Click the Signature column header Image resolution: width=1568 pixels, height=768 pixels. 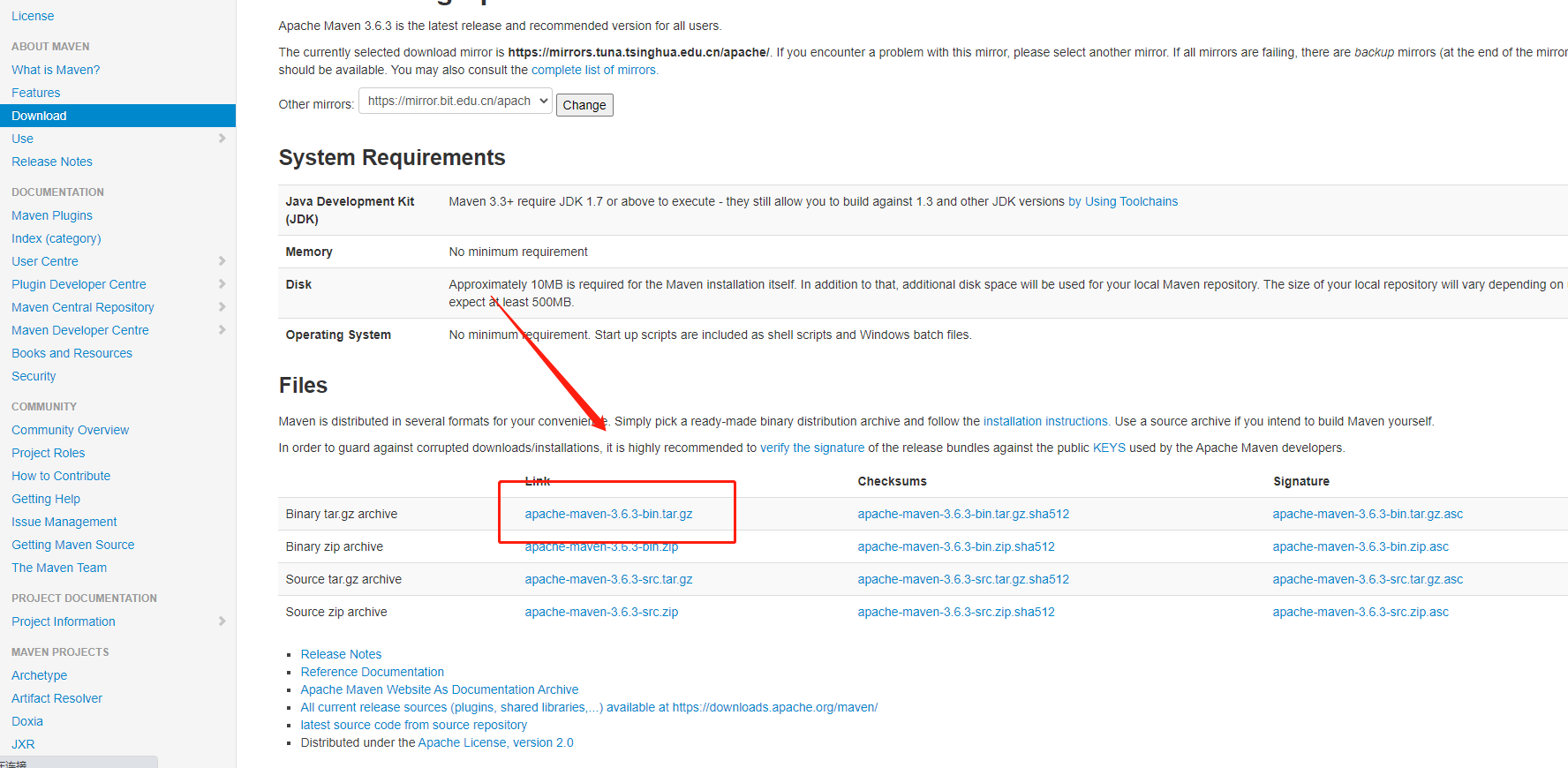pyautogui.click(x=1301, y=481)
